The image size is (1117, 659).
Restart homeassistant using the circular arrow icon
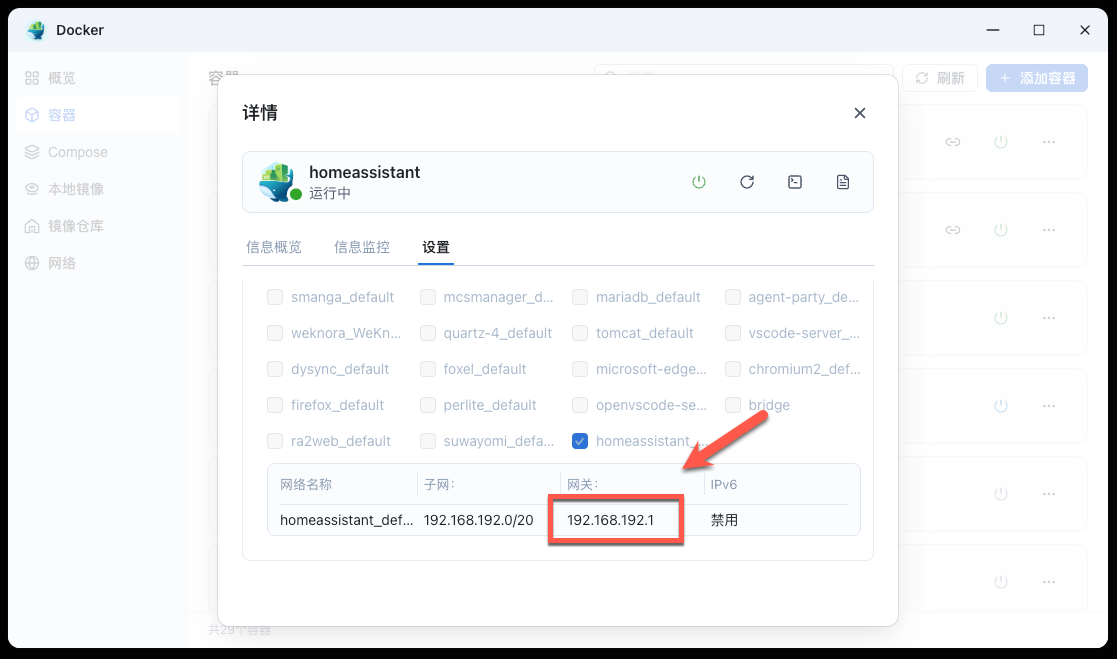pos(747,182)
